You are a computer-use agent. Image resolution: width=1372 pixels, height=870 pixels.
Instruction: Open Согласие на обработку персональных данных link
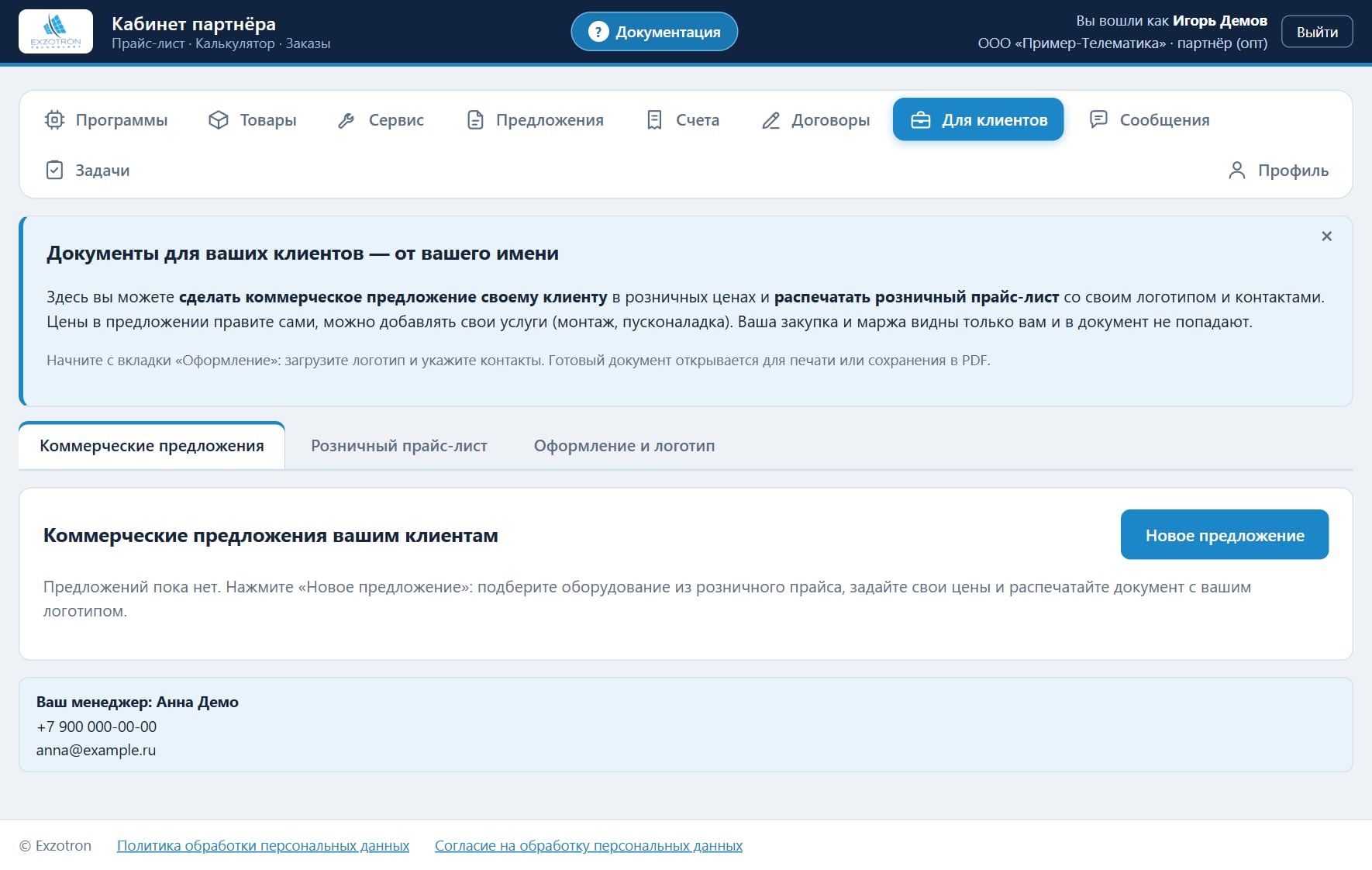(x=588, y=846)
